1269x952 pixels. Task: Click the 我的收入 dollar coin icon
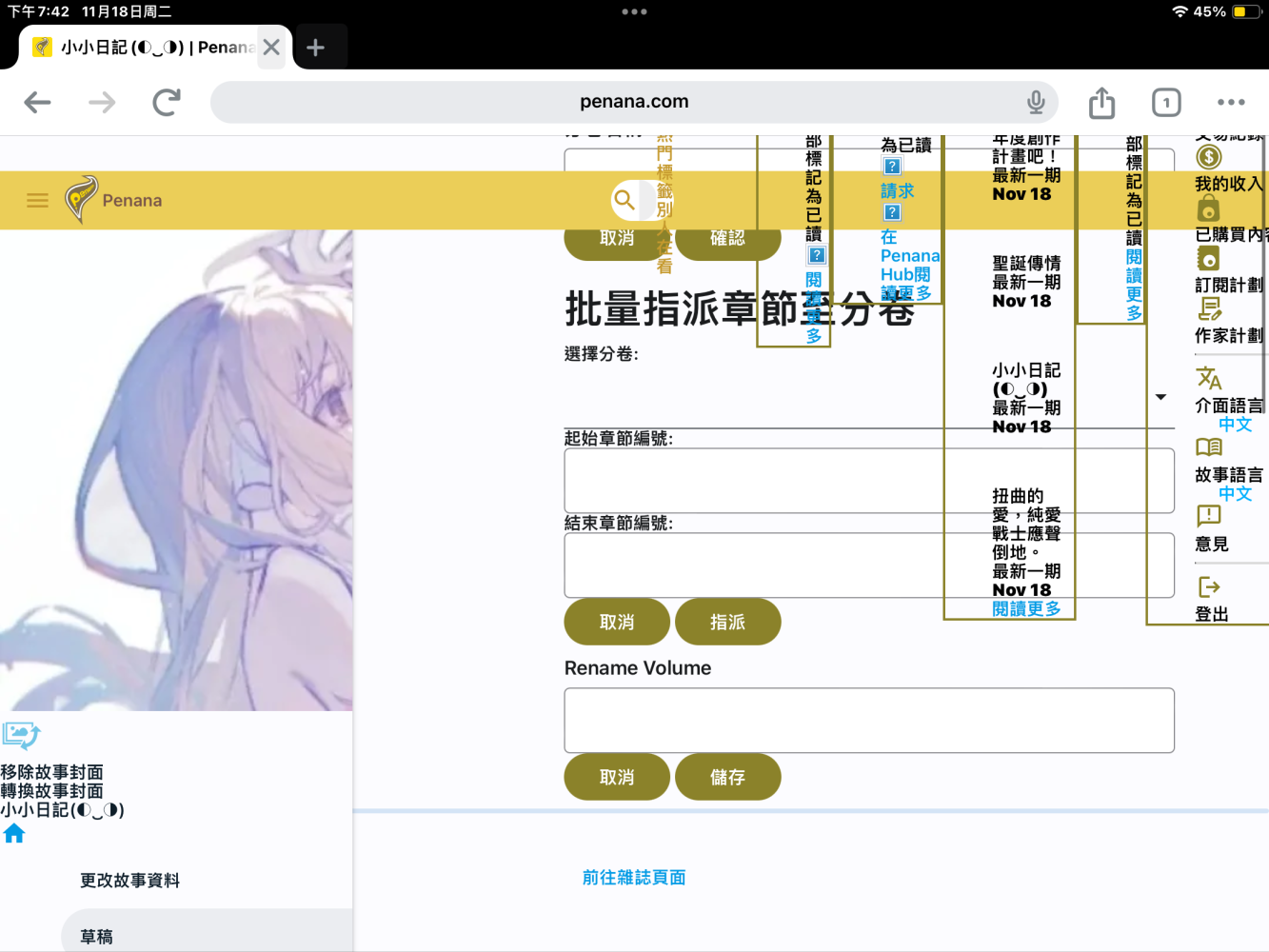[x=1208, y=157]
